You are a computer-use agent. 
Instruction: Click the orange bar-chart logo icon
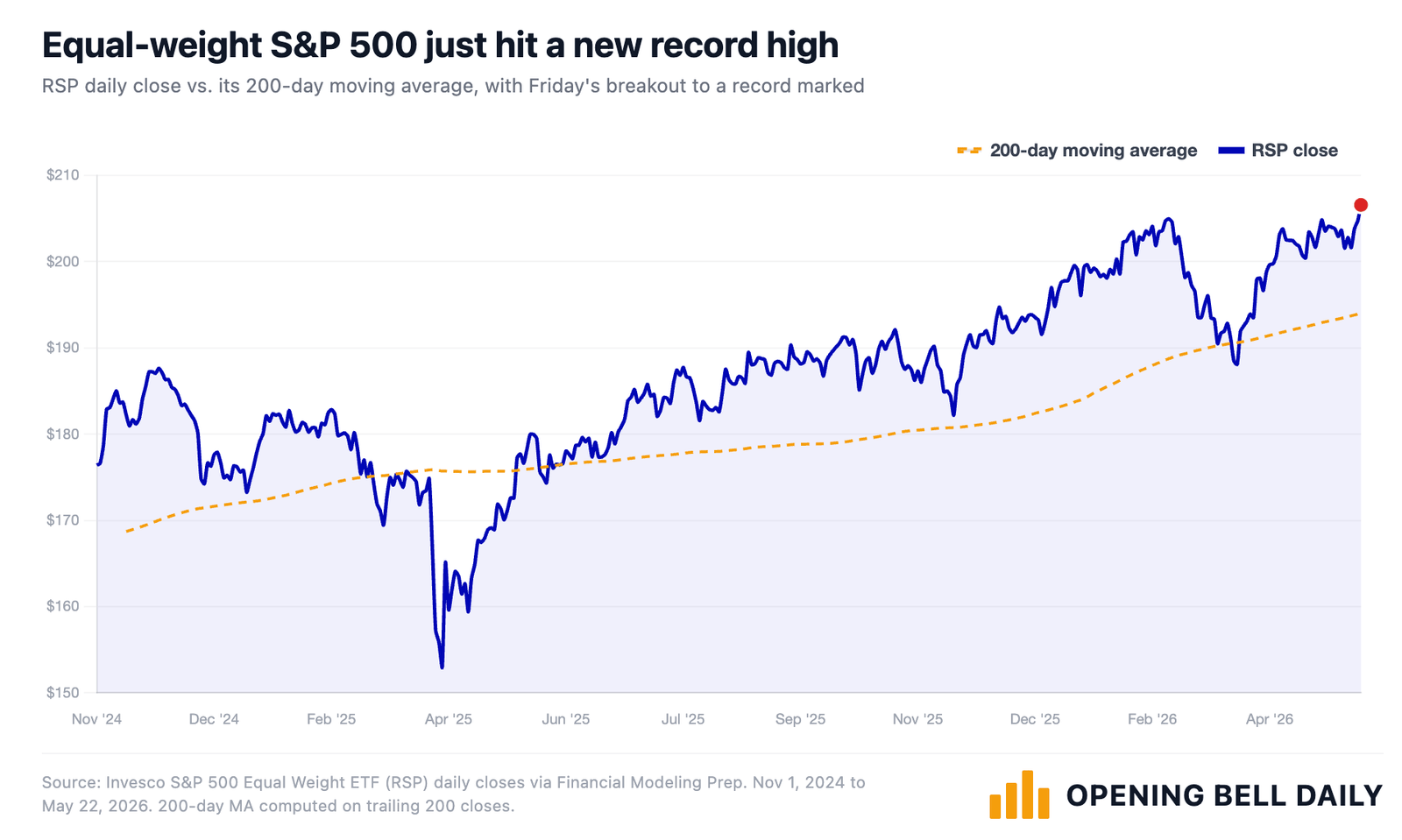coord(1019,794)
